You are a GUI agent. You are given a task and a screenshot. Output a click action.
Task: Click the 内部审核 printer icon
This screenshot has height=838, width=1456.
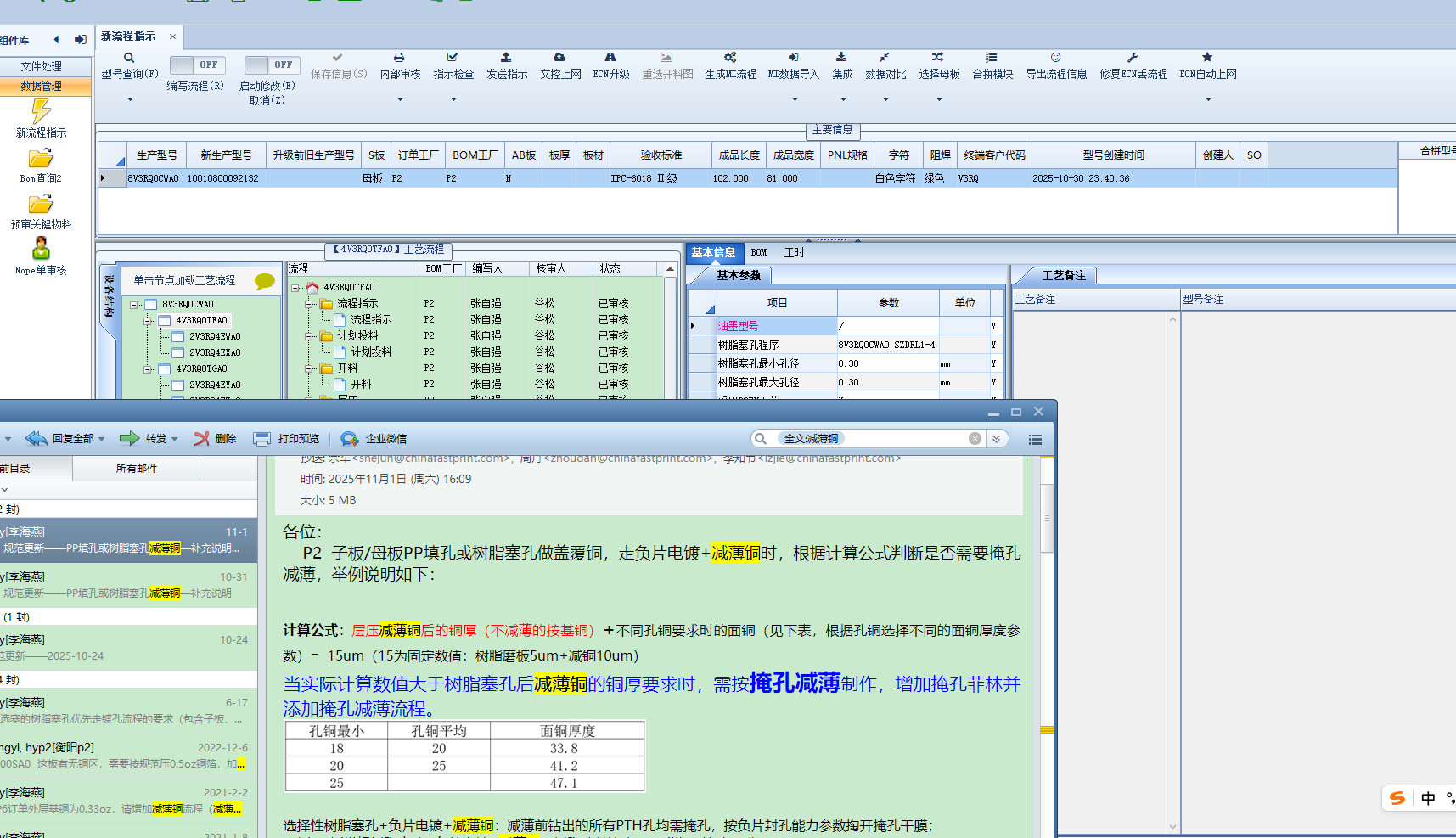click(x=399, y=58)
